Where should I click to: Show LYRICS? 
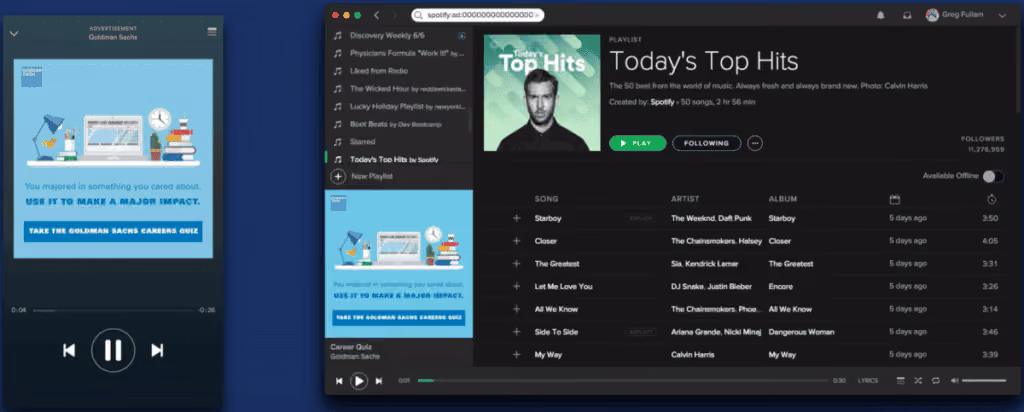click(x=868, y=381)
